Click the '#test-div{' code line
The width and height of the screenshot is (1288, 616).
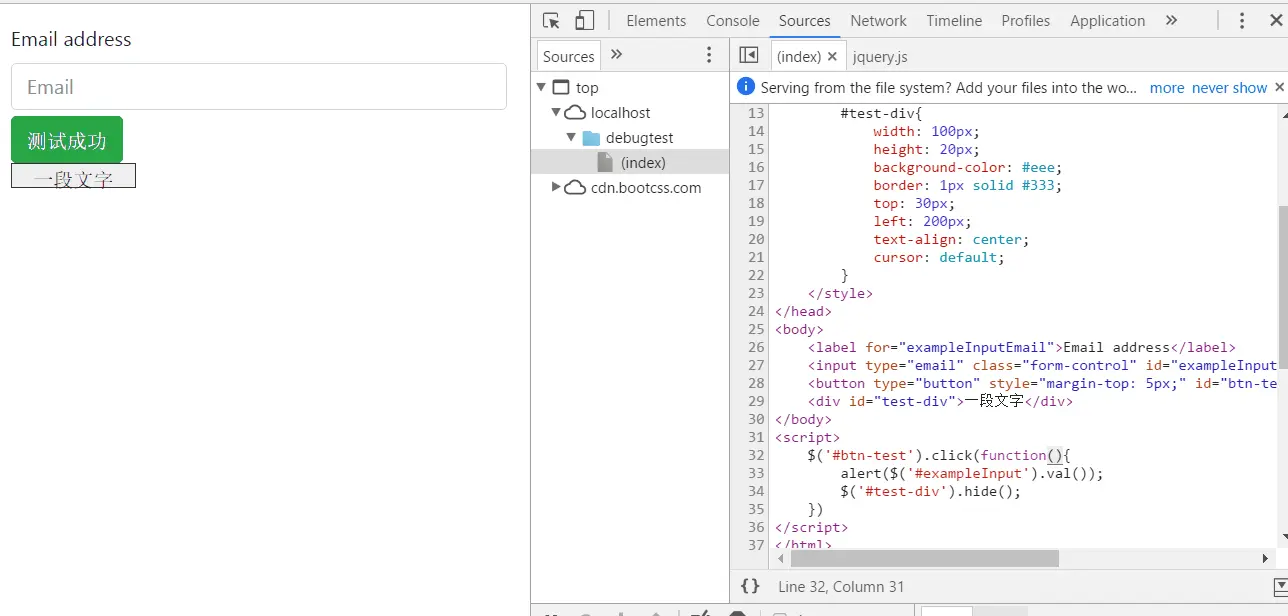point(881,113)
